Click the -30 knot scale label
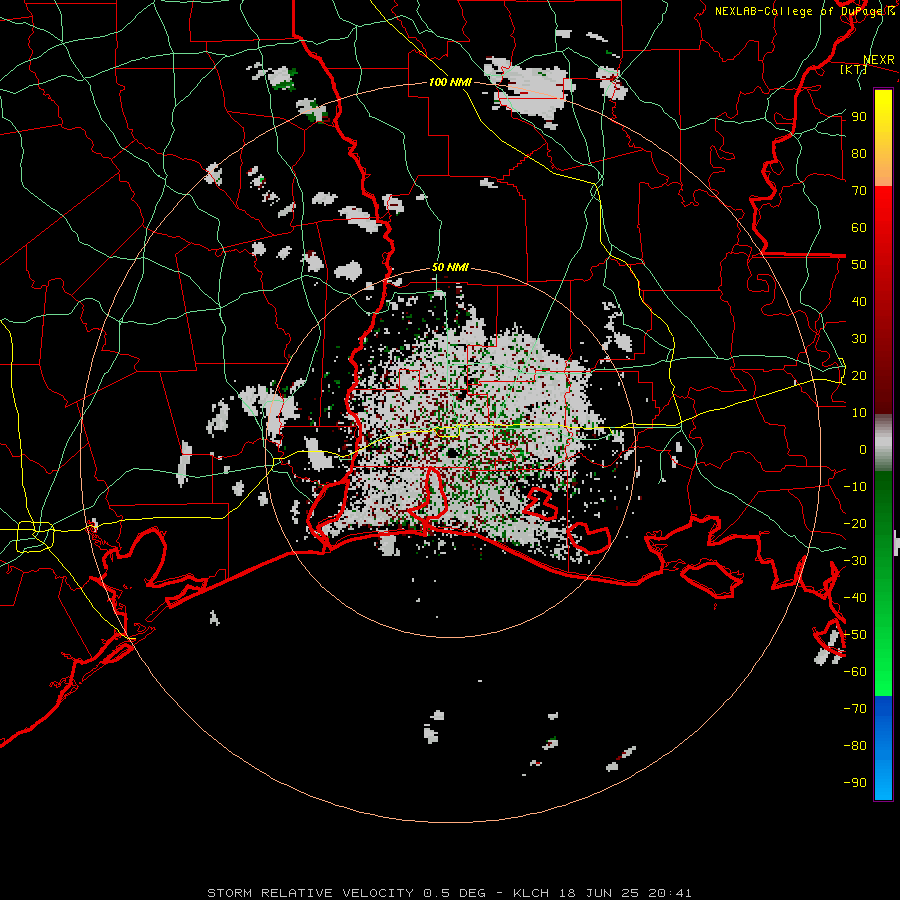Viewport: 900px width, 900px height. tap(855, 561)
